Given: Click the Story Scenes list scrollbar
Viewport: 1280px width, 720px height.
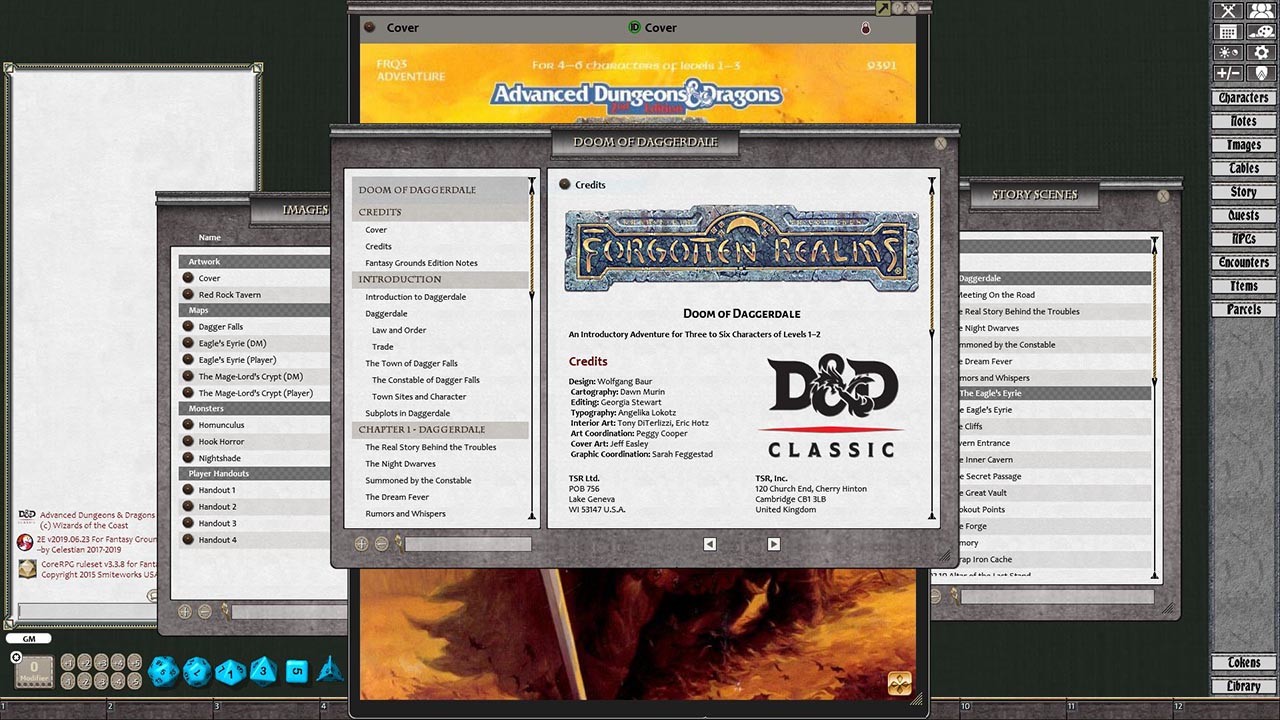Looking at the screenshot, I should 1156,408.
